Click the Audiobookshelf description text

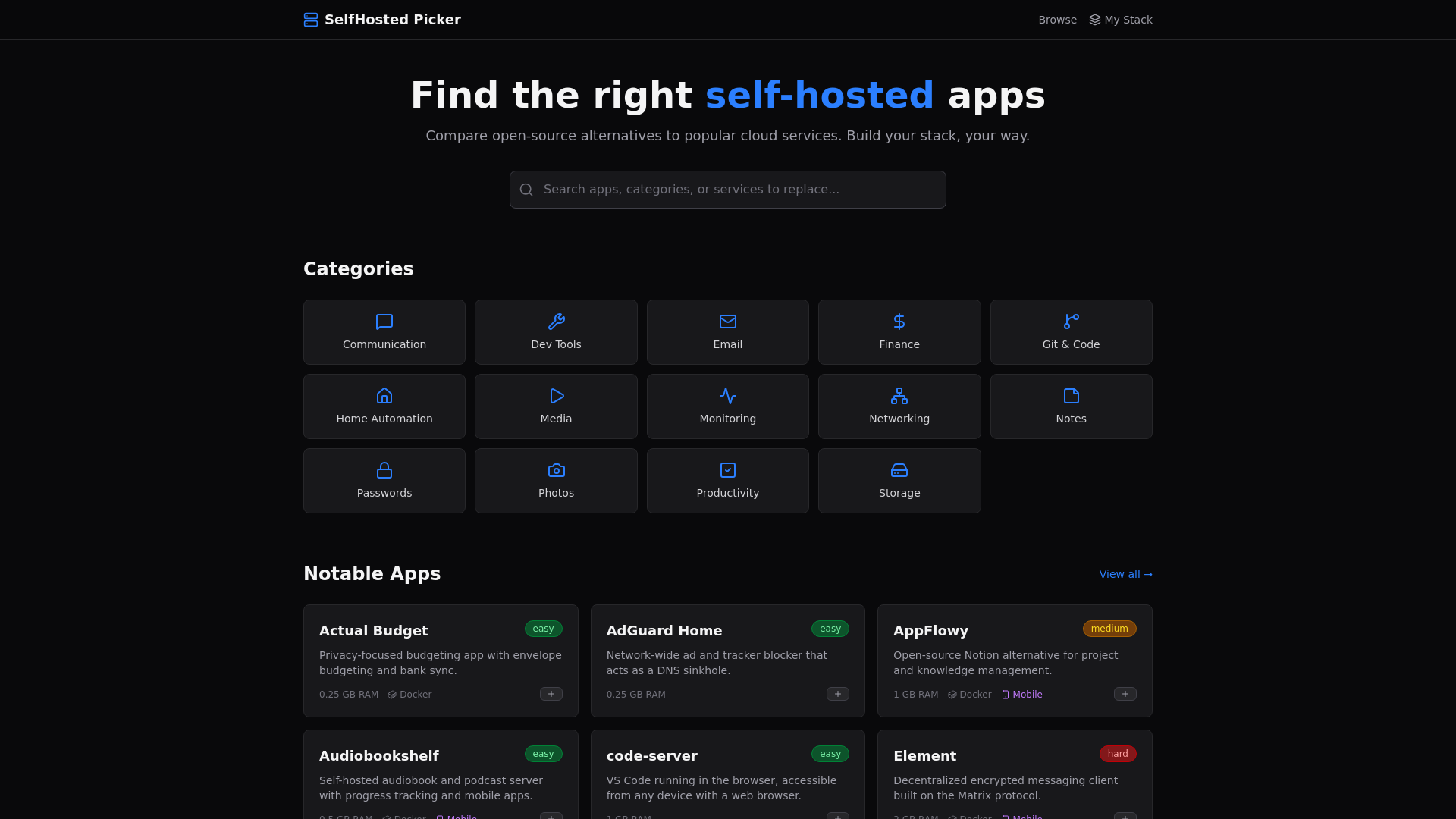431,788
